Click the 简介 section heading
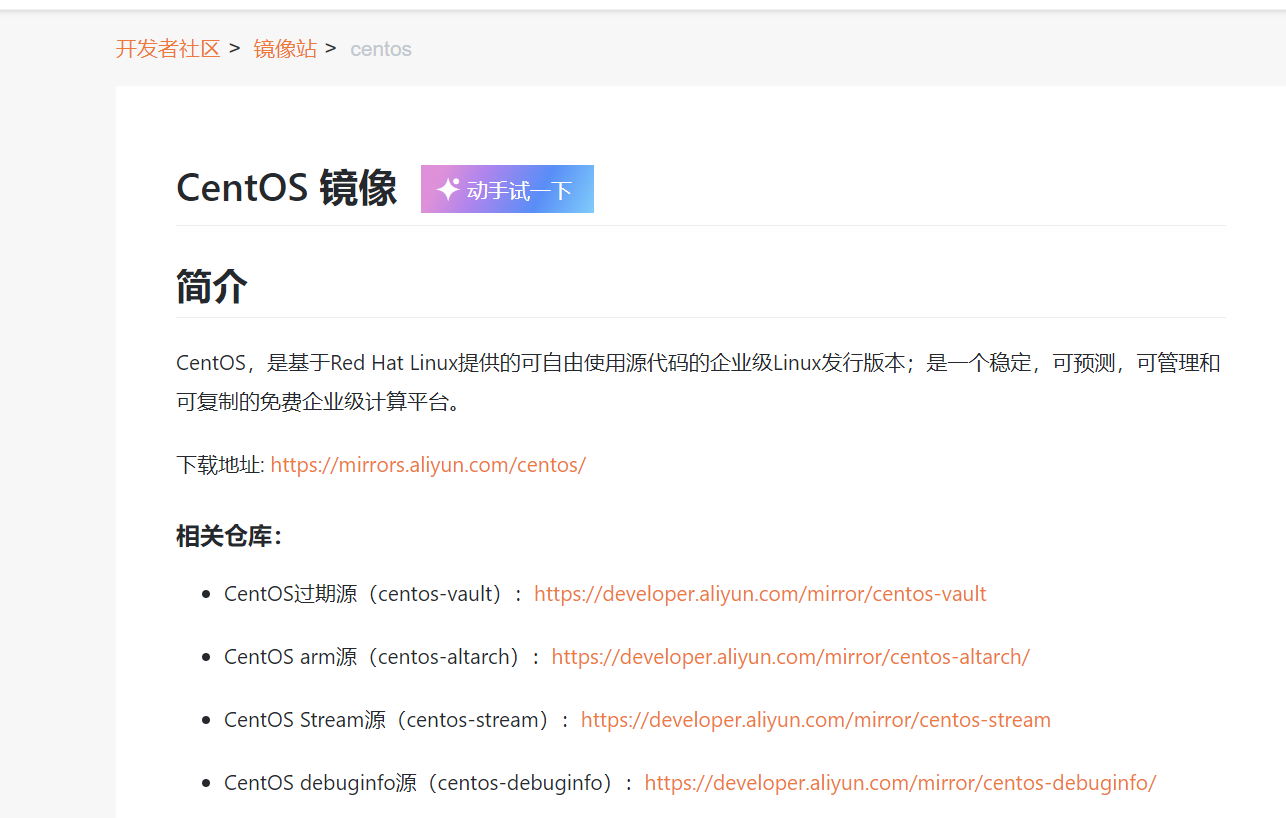 pyautogui.click(x=212, y=286)
